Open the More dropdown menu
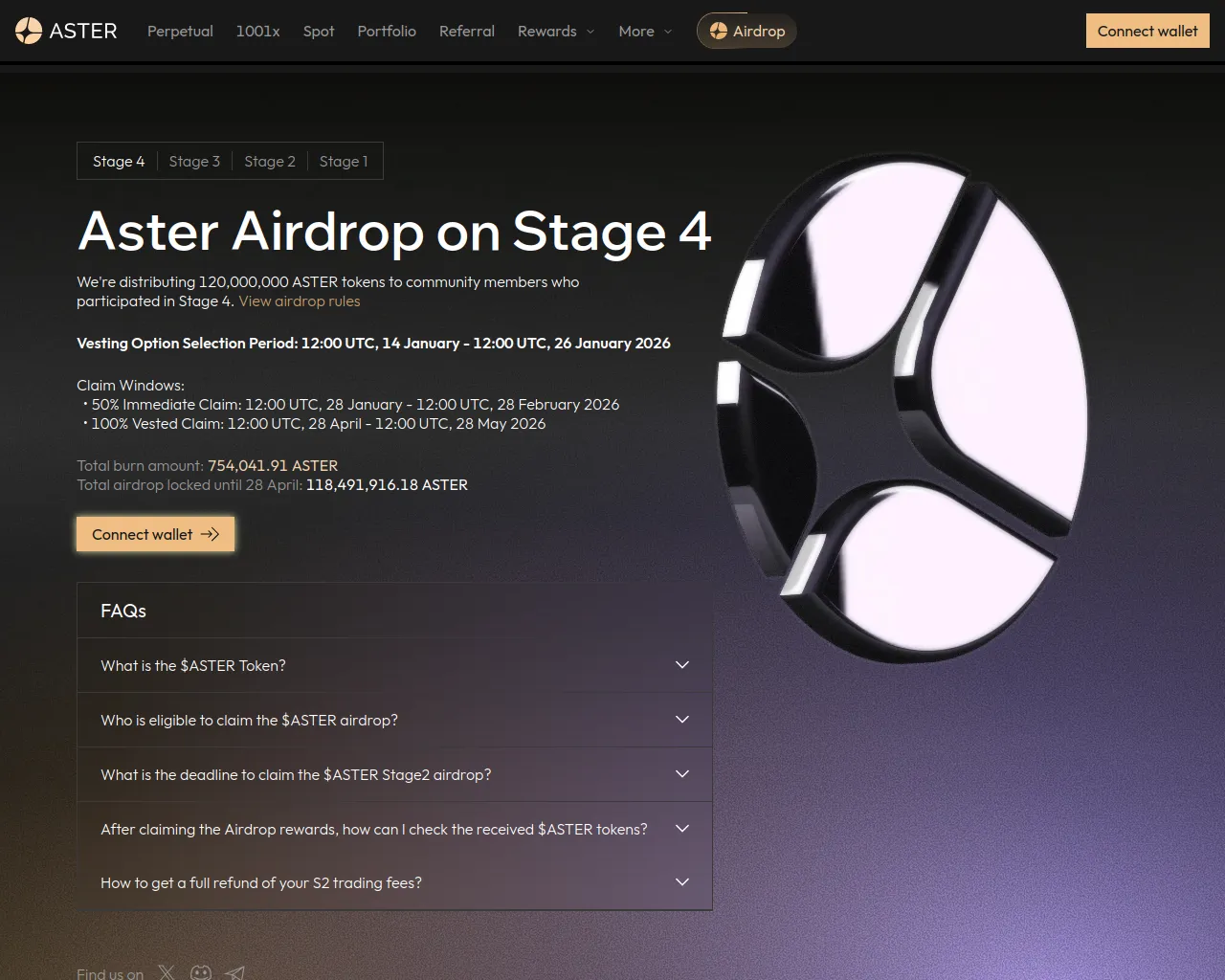The height and width of the screenshot is (980, 1225). click(x=645, y=31)
